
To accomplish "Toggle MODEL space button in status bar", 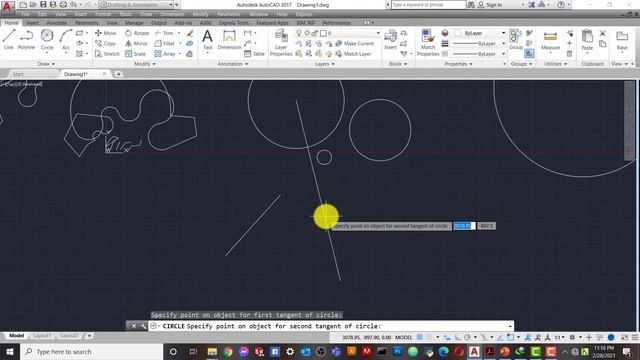I will 404,337.
